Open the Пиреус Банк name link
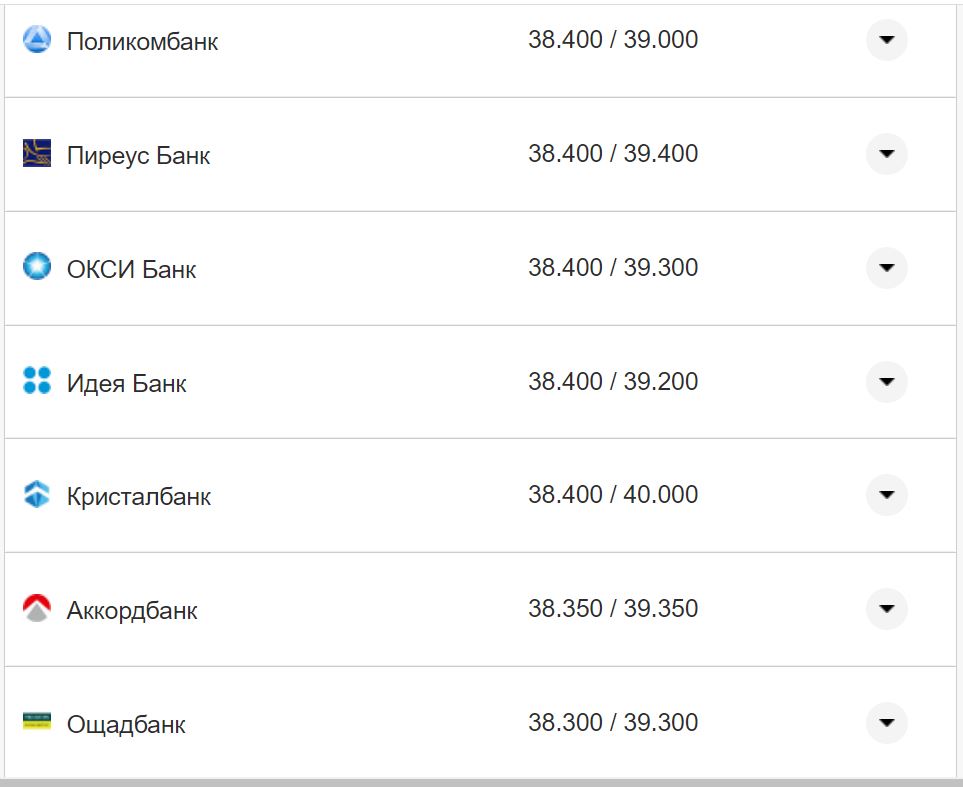Viewport: 963px width, 787px height. coord(138,156)
